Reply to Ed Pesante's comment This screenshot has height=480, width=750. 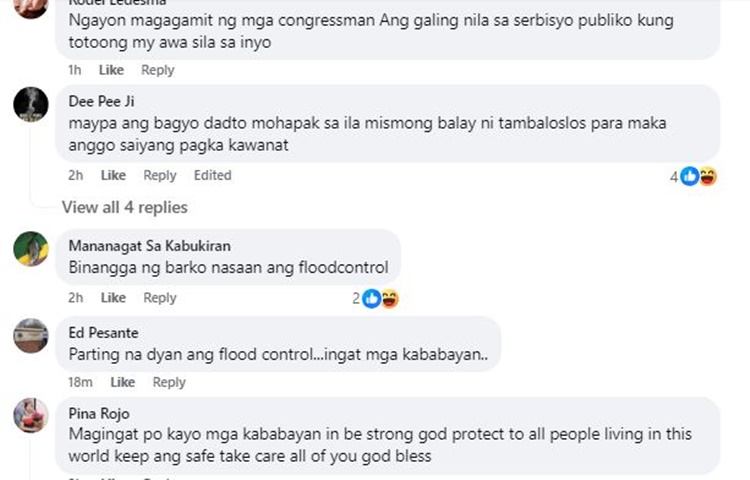pos(168,382)
